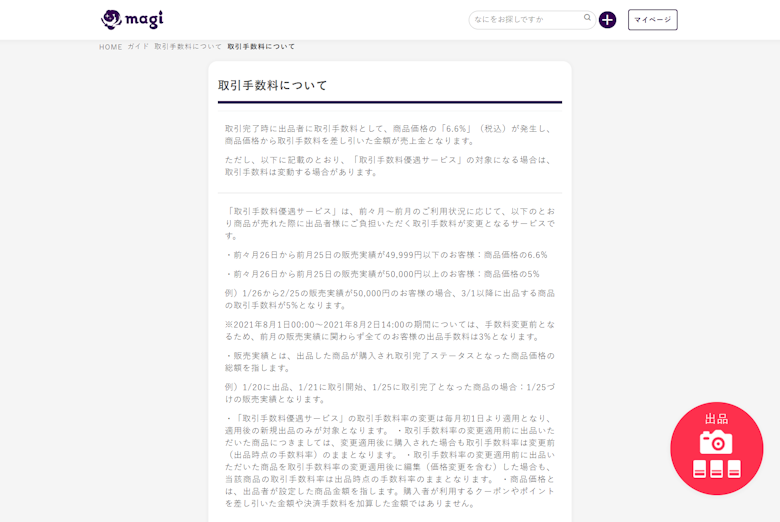This screenshot has height=522, width=780.
Task: Open マイページ from the header
Action: click(x=652, y=20)
